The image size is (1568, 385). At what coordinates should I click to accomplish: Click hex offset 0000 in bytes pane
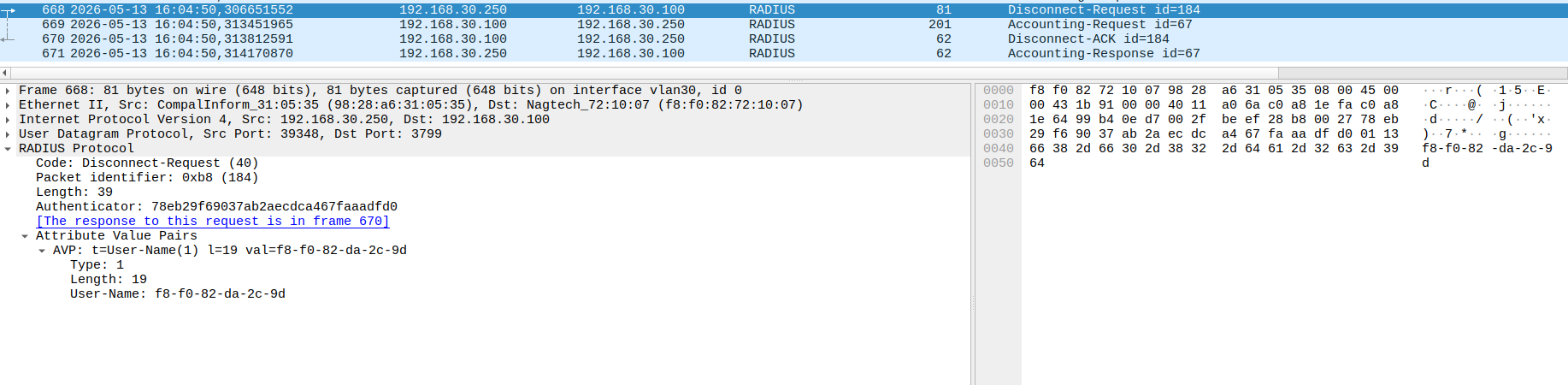click(999, 90)
